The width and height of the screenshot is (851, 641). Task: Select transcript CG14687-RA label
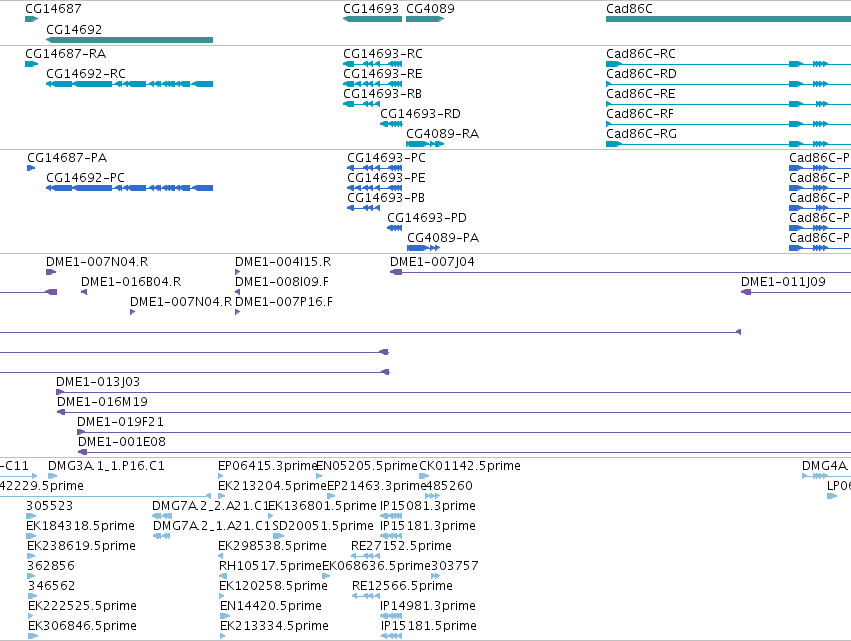click(66, 54)
